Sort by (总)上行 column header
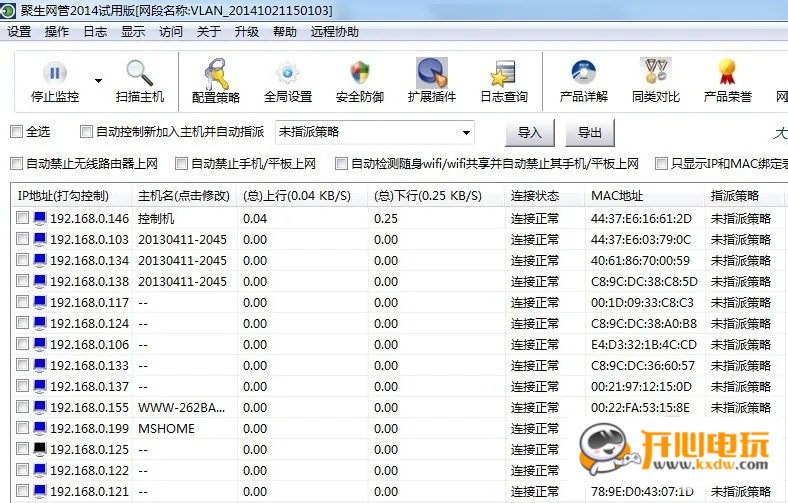This screenshot has height=503, width=788. (303, 195)
